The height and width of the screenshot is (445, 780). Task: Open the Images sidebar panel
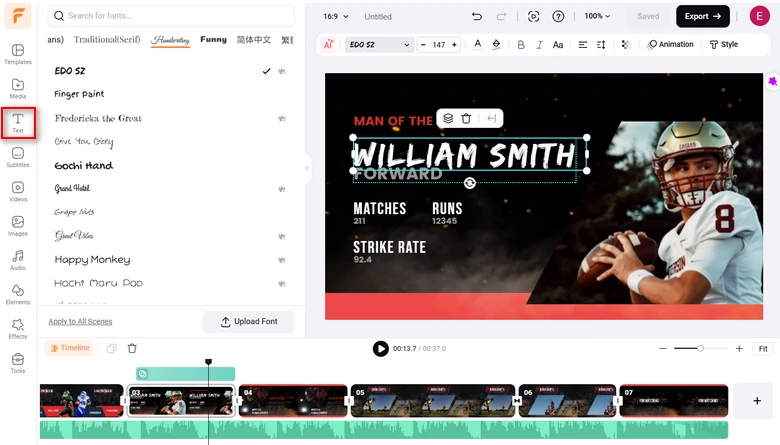(x=18, y=226)
